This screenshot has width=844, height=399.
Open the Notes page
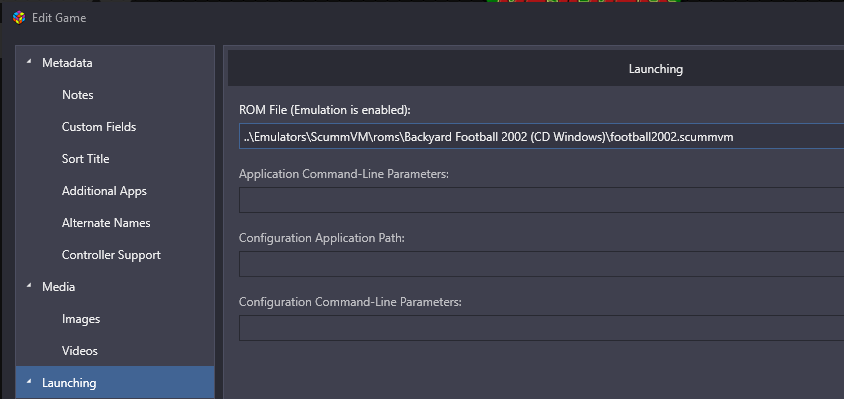coord(78,95)
